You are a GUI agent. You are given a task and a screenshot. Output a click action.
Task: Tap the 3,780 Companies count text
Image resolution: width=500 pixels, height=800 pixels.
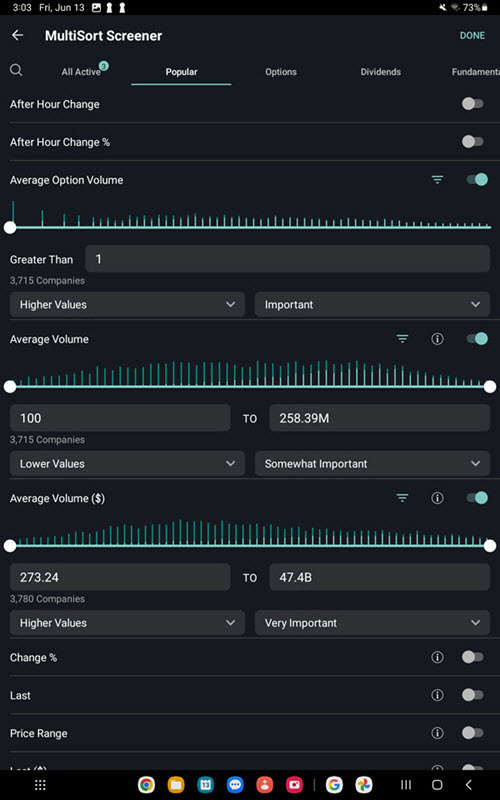click(x=47, y=598)
